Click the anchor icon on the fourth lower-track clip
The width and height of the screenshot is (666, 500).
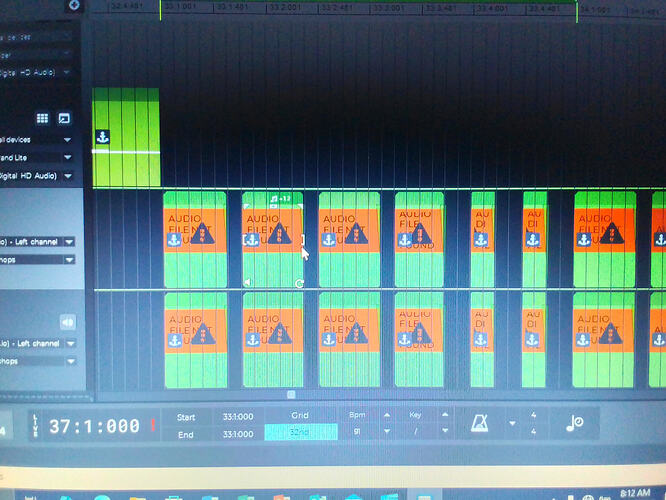click(x=404, y=339)
